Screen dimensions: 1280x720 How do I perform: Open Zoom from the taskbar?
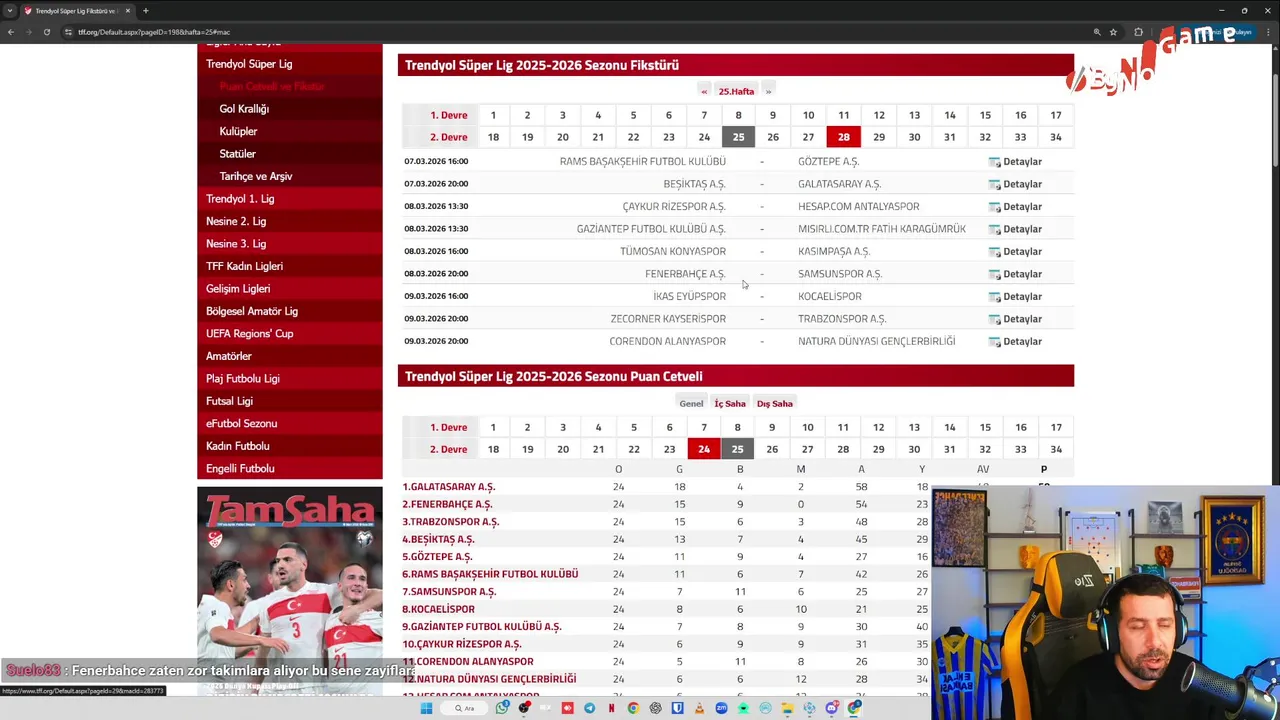pos(721,708)
